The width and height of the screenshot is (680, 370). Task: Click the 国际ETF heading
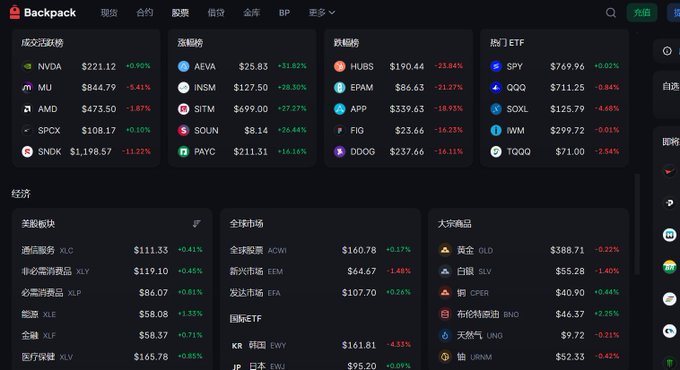pos(245,319)
